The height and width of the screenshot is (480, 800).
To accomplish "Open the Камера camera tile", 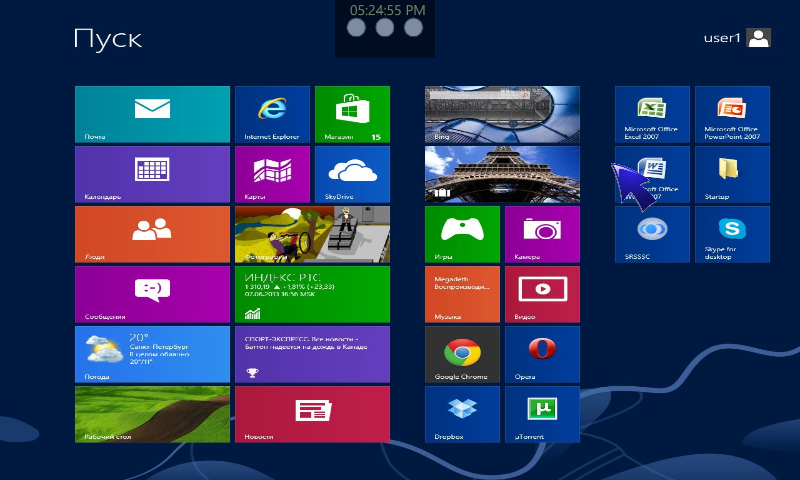I will point(542,234).
